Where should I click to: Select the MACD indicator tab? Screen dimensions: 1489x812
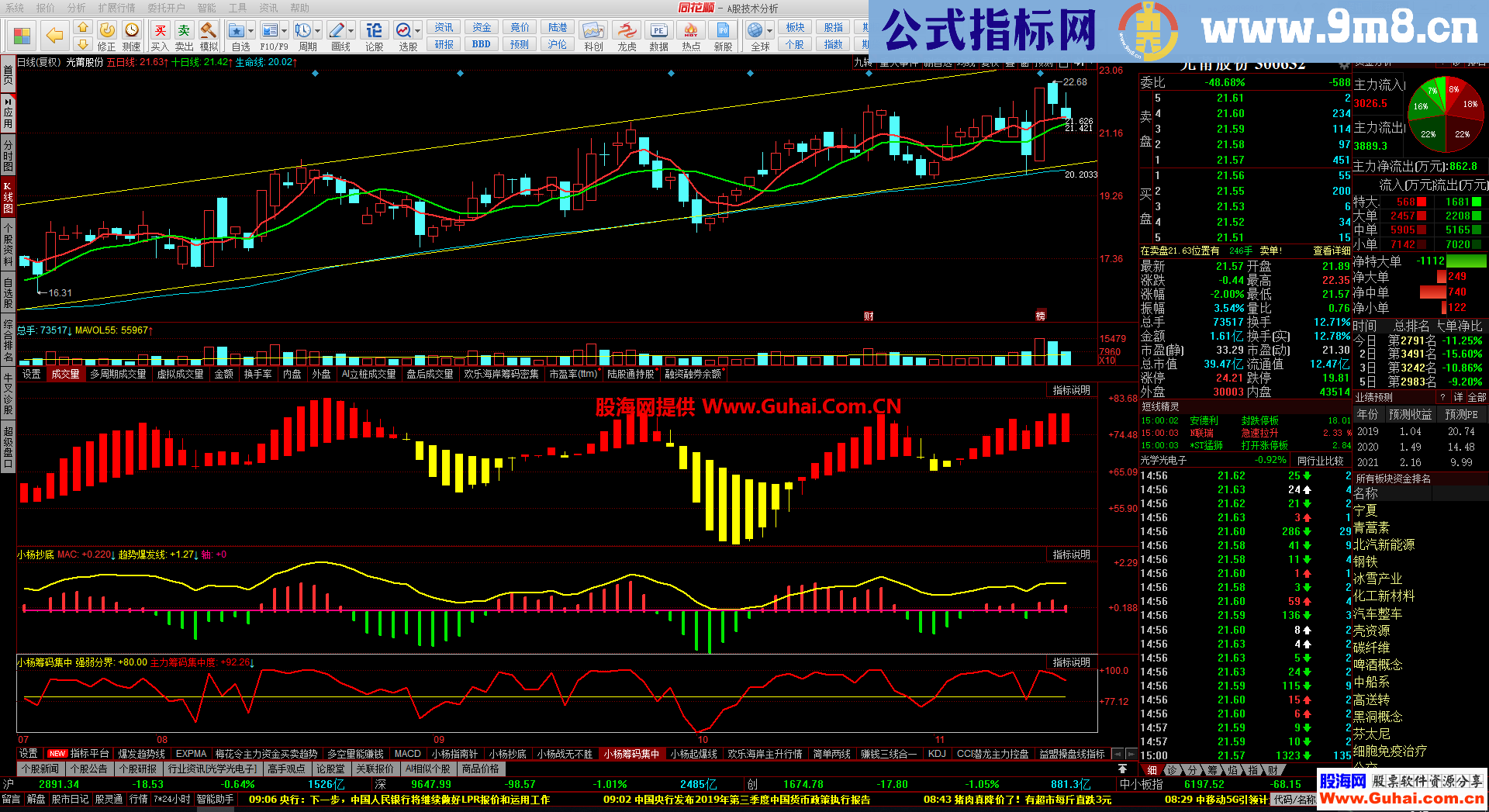coord(407,754)
